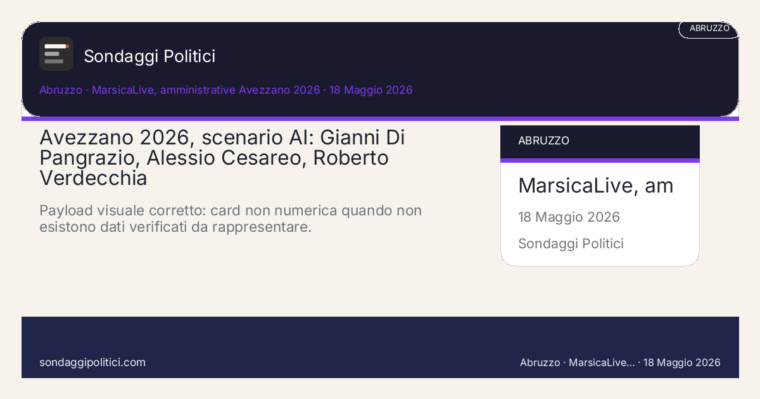Click the footer Abruzzo MarsicaLive date caption
Viewport: 760px width, 399px height.
pyautogui.click(x=620, y=363)
